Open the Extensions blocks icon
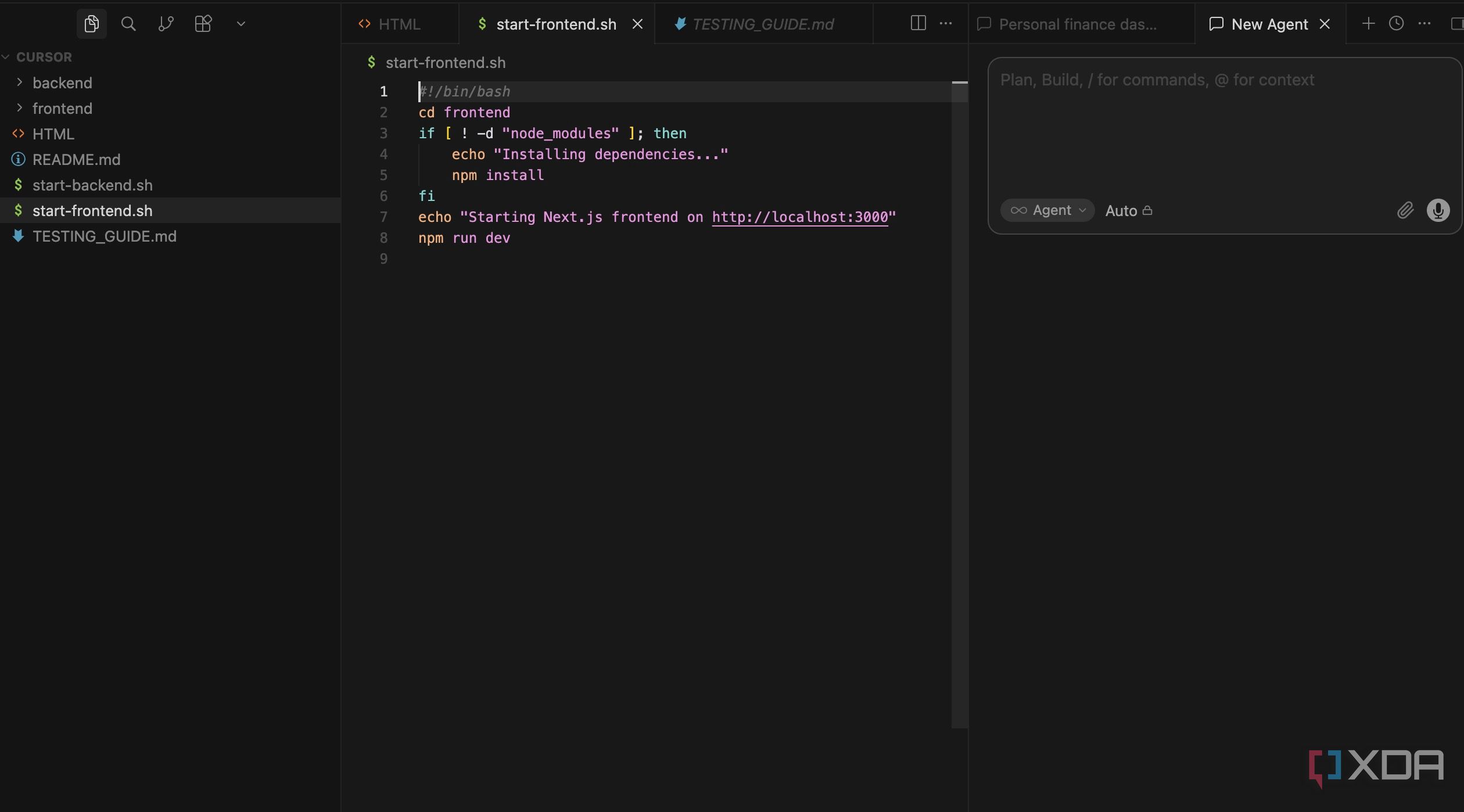The image size is (1464, 812). click(x=203, y=24)
